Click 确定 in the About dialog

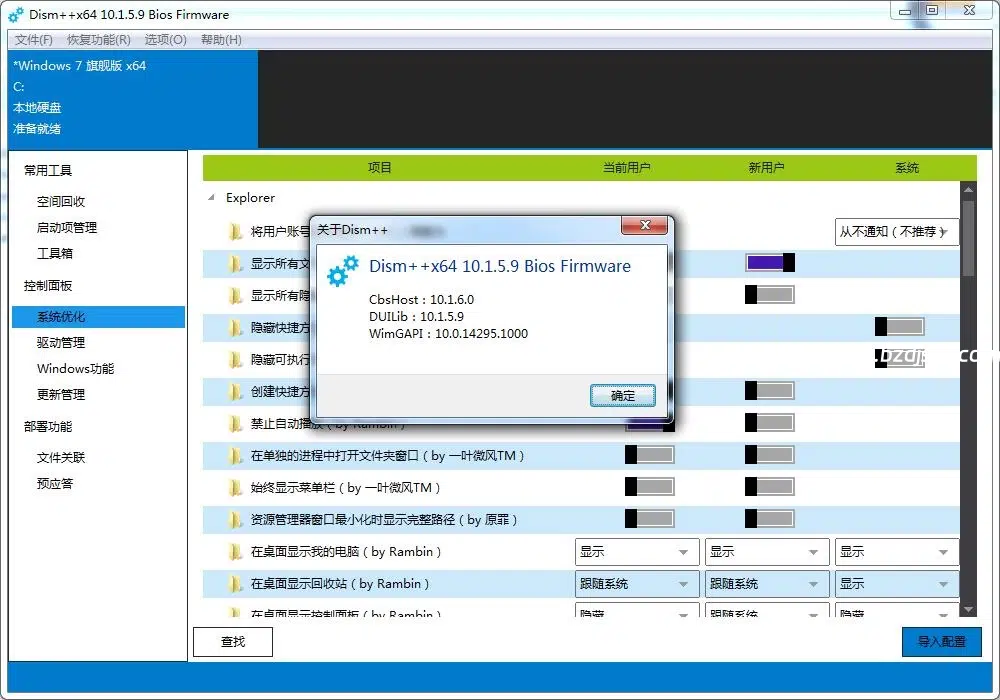(622, 396)
